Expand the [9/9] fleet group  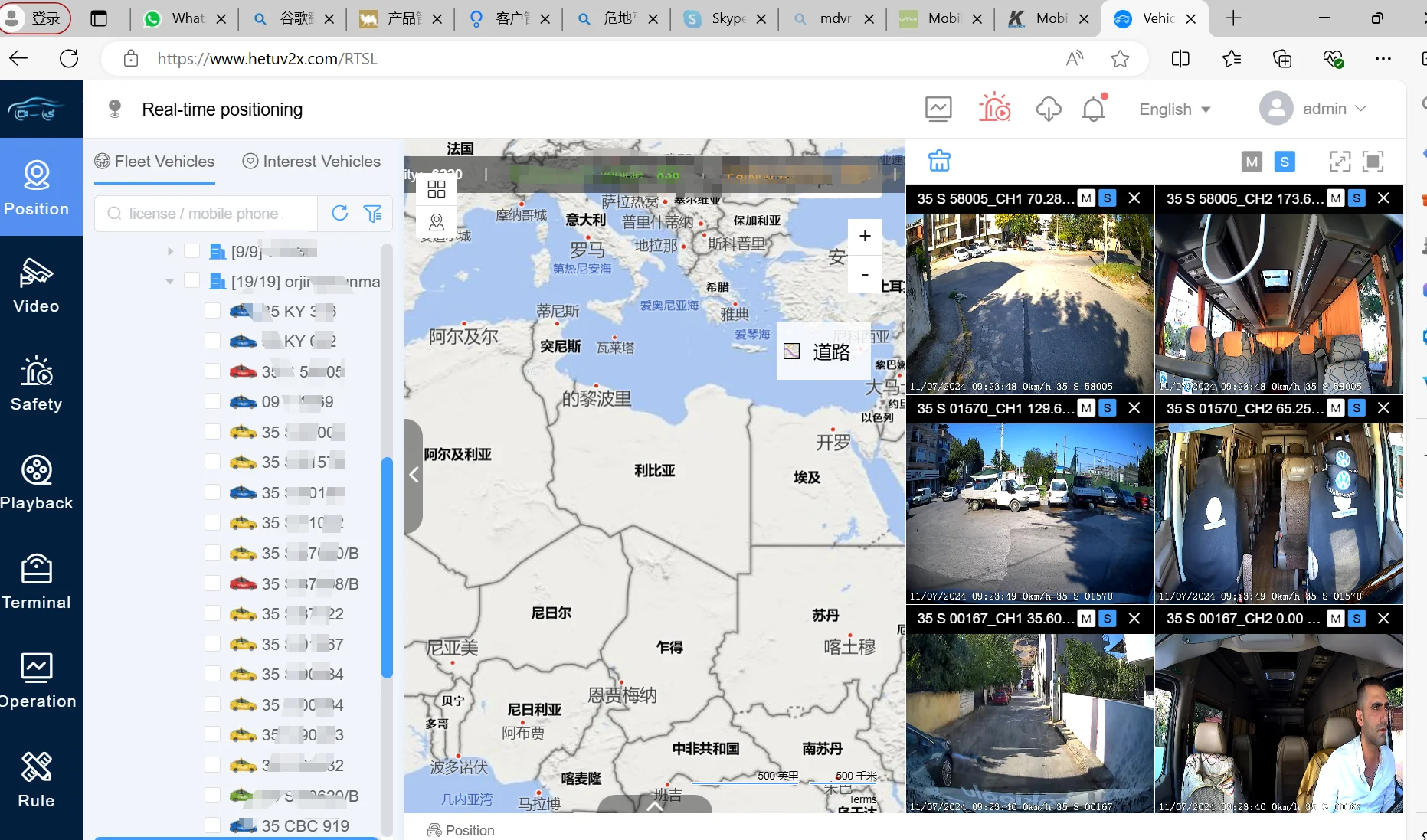click(x=170, y=251)
